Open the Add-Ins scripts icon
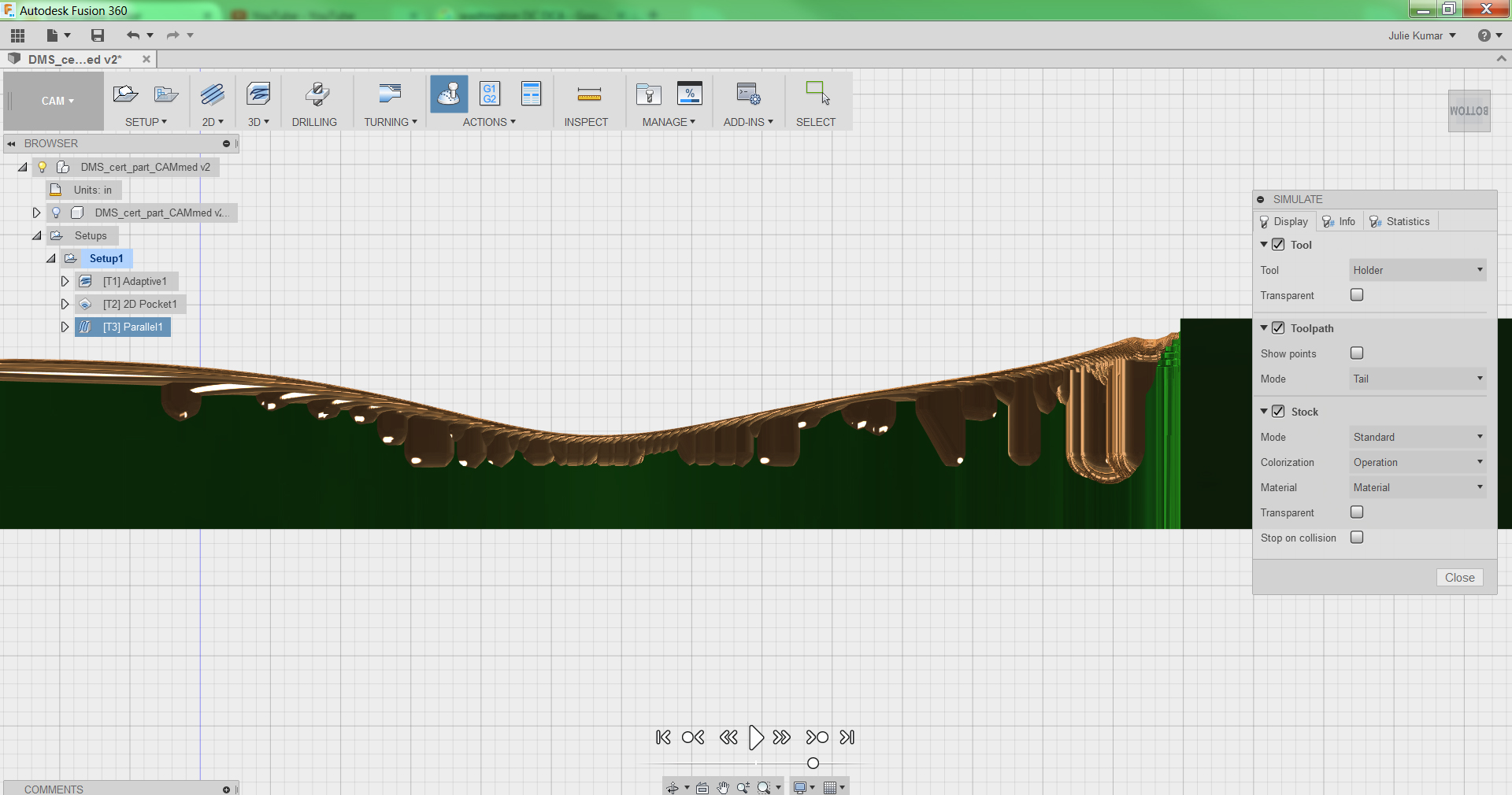 748,94
